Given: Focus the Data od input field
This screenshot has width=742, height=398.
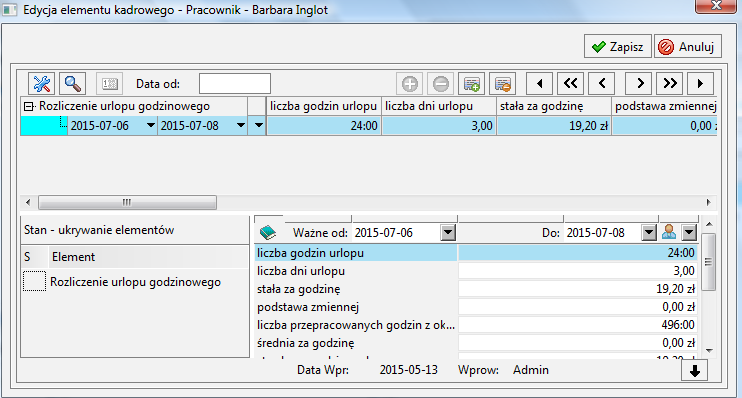Looking at the screenshot, I should (x=235, y=84).
